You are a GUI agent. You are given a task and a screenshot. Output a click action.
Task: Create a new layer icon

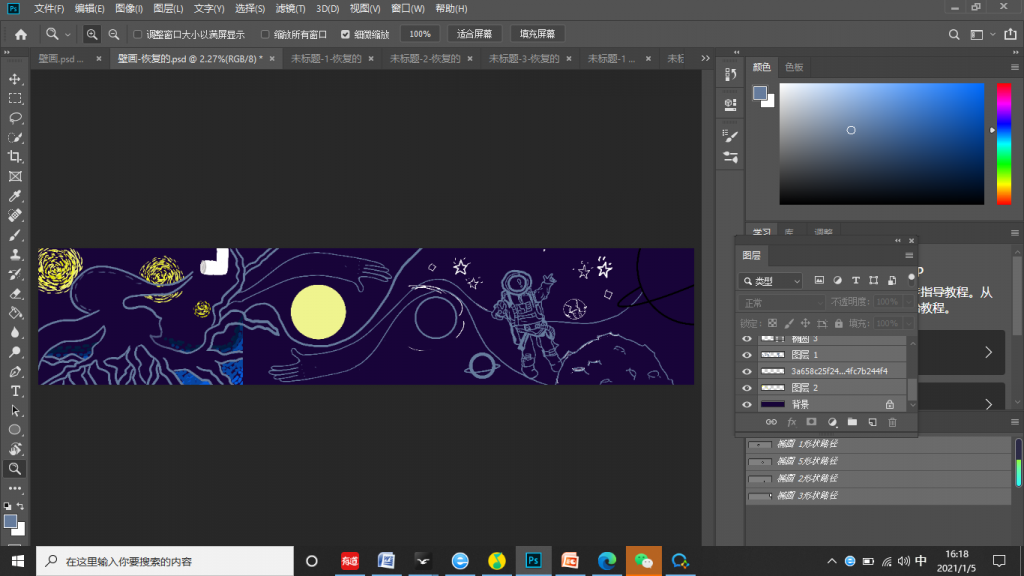(x=872, y=423)
